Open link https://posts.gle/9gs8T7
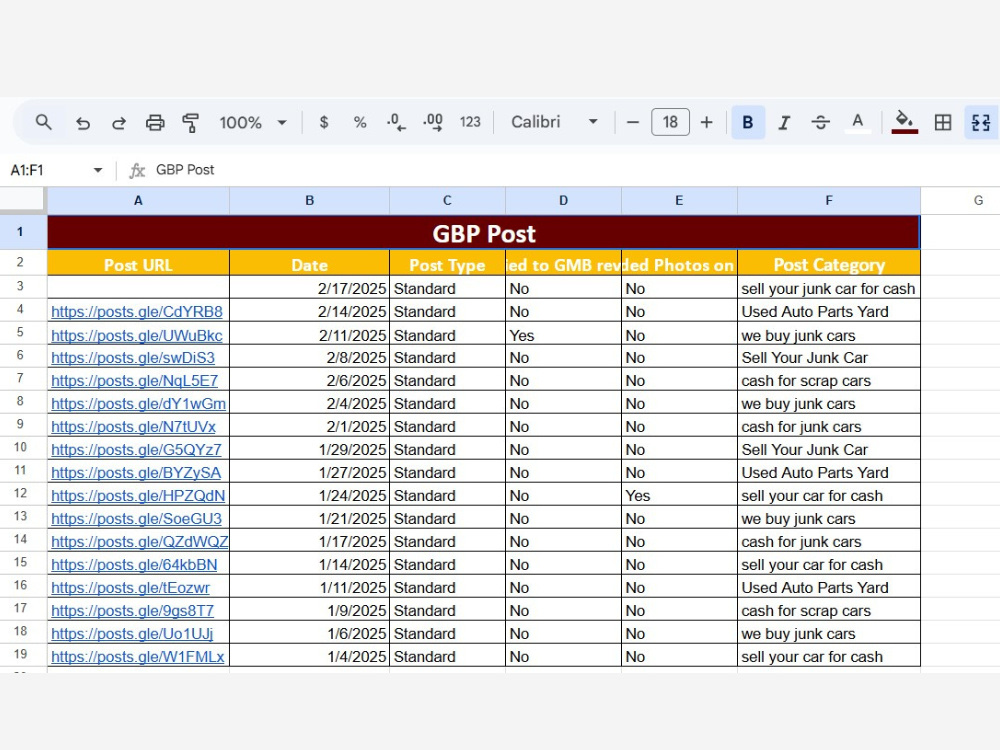 click(132, 610)
